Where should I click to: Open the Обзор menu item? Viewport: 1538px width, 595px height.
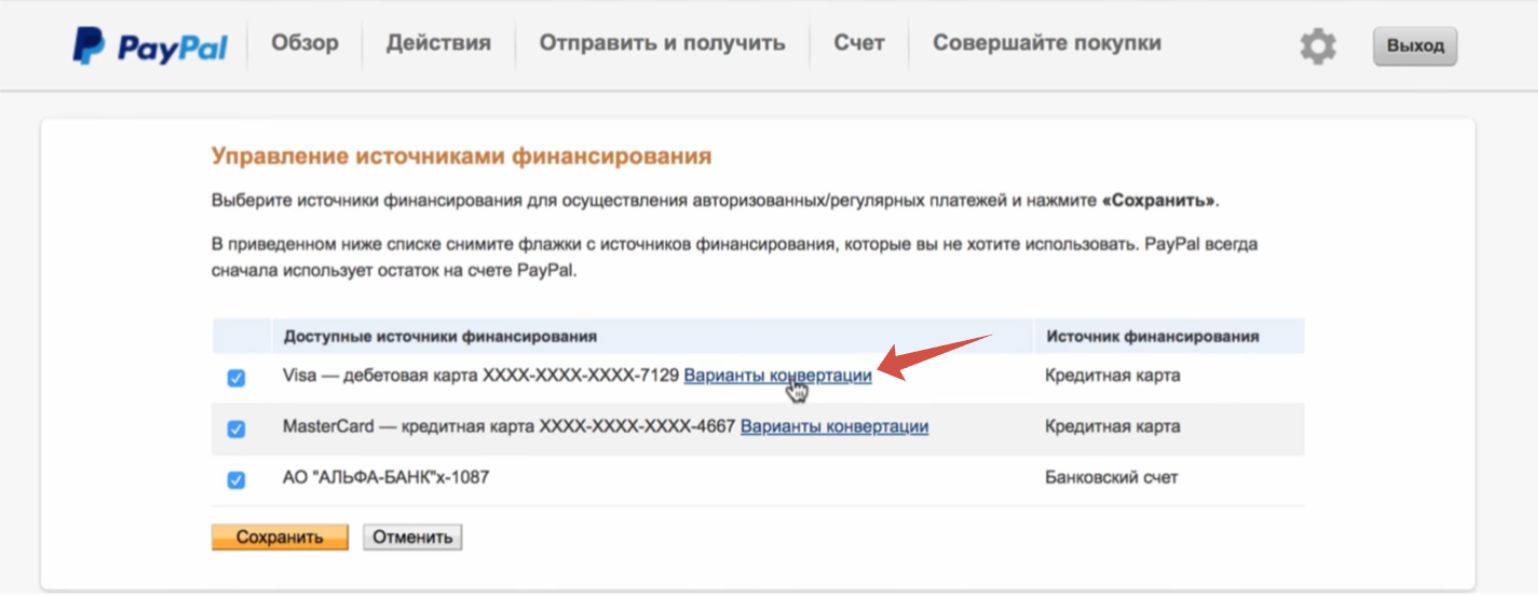point(305,44)
